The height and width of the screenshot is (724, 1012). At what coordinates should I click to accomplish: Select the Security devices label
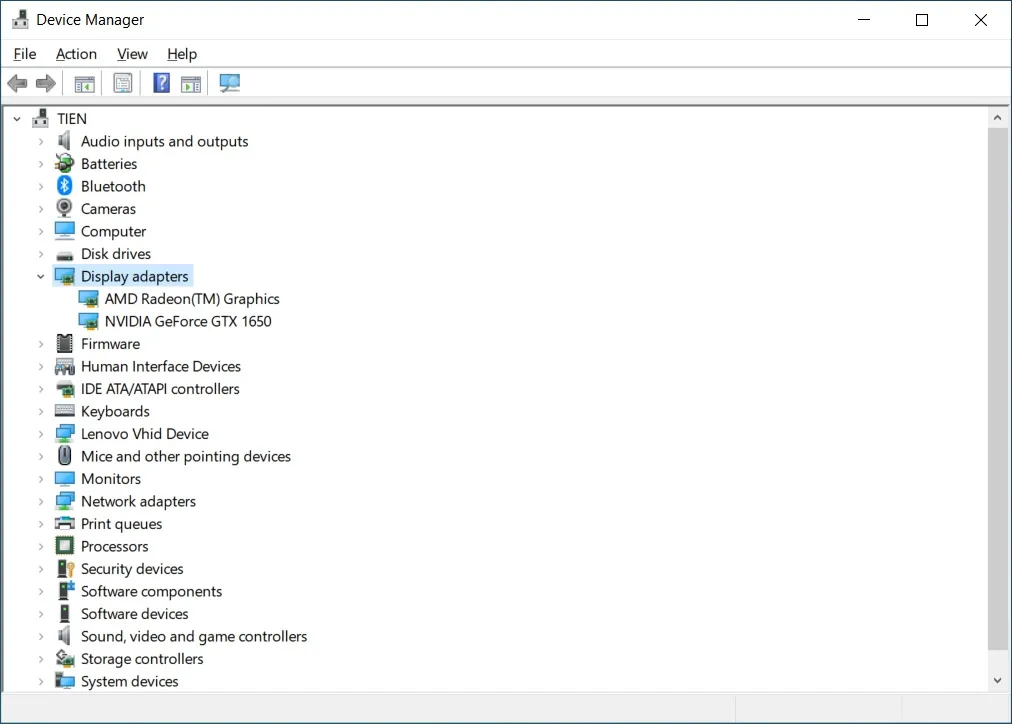coord(132,569)
